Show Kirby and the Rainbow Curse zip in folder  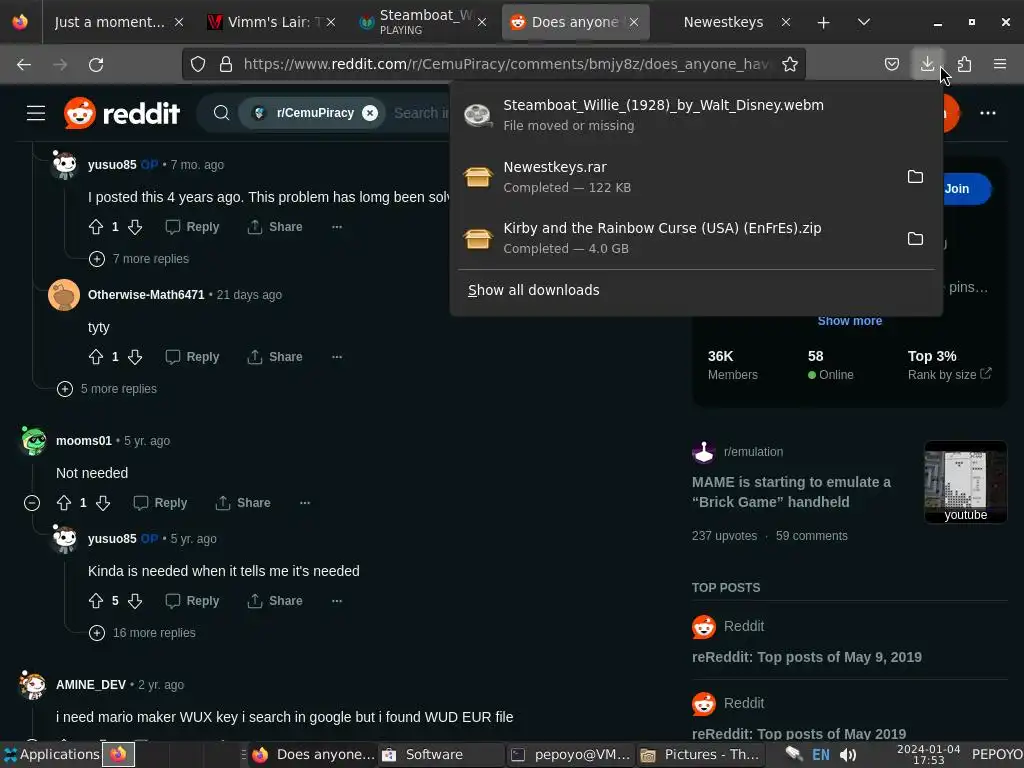click(x=915, y=238)
